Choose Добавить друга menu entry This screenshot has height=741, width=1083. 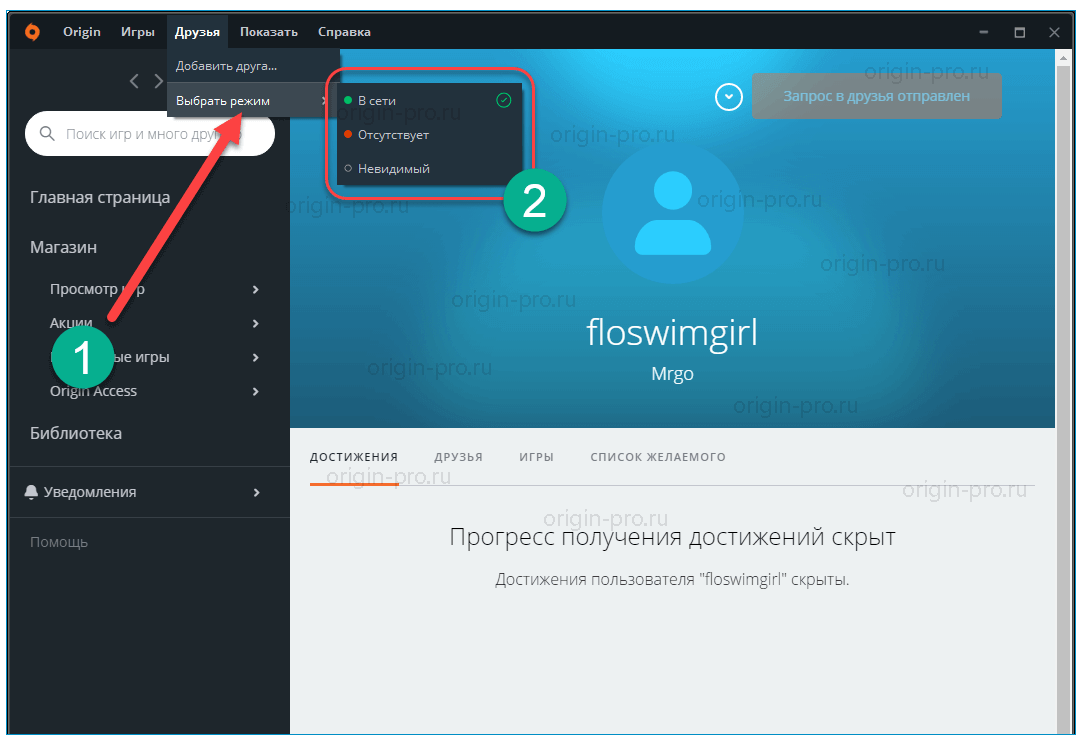253,66
